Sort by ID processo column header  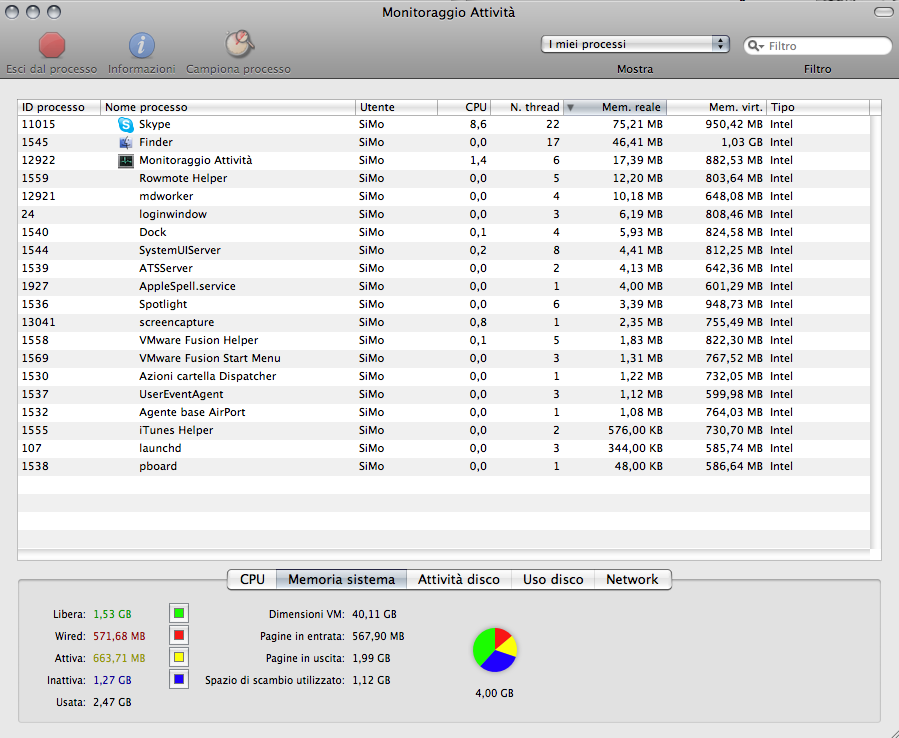[x=59, y=107]
